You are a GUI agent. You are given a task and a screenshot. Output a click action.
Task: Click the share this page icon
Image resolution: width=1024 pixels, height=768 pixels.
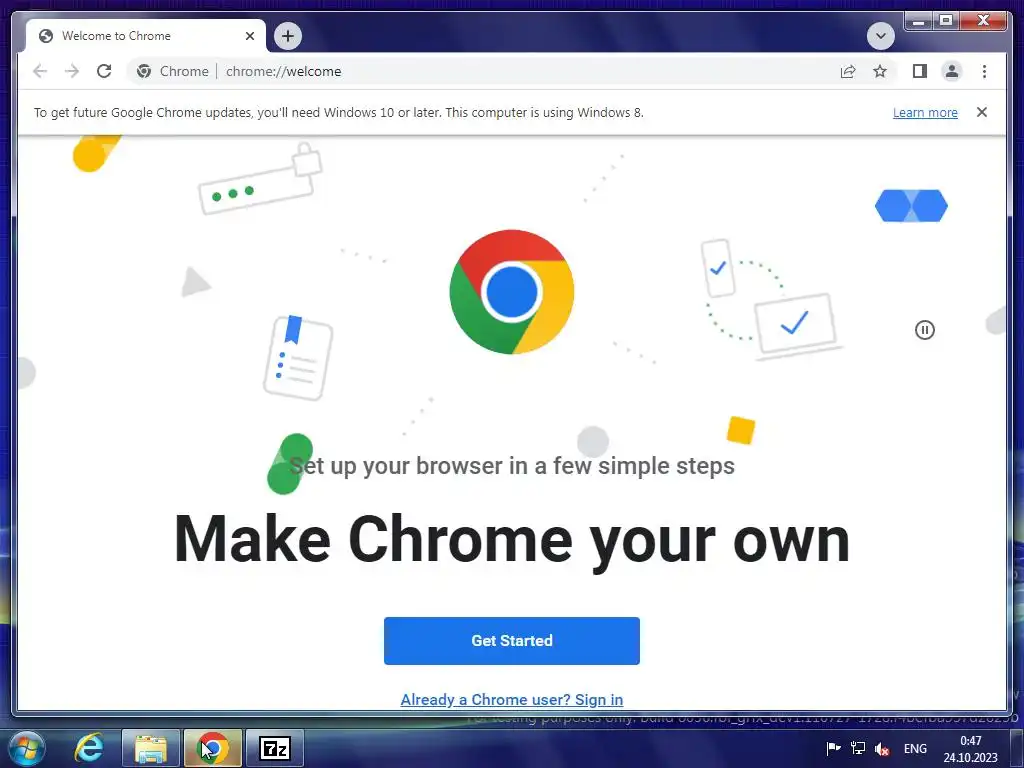(x=848, y=71)
